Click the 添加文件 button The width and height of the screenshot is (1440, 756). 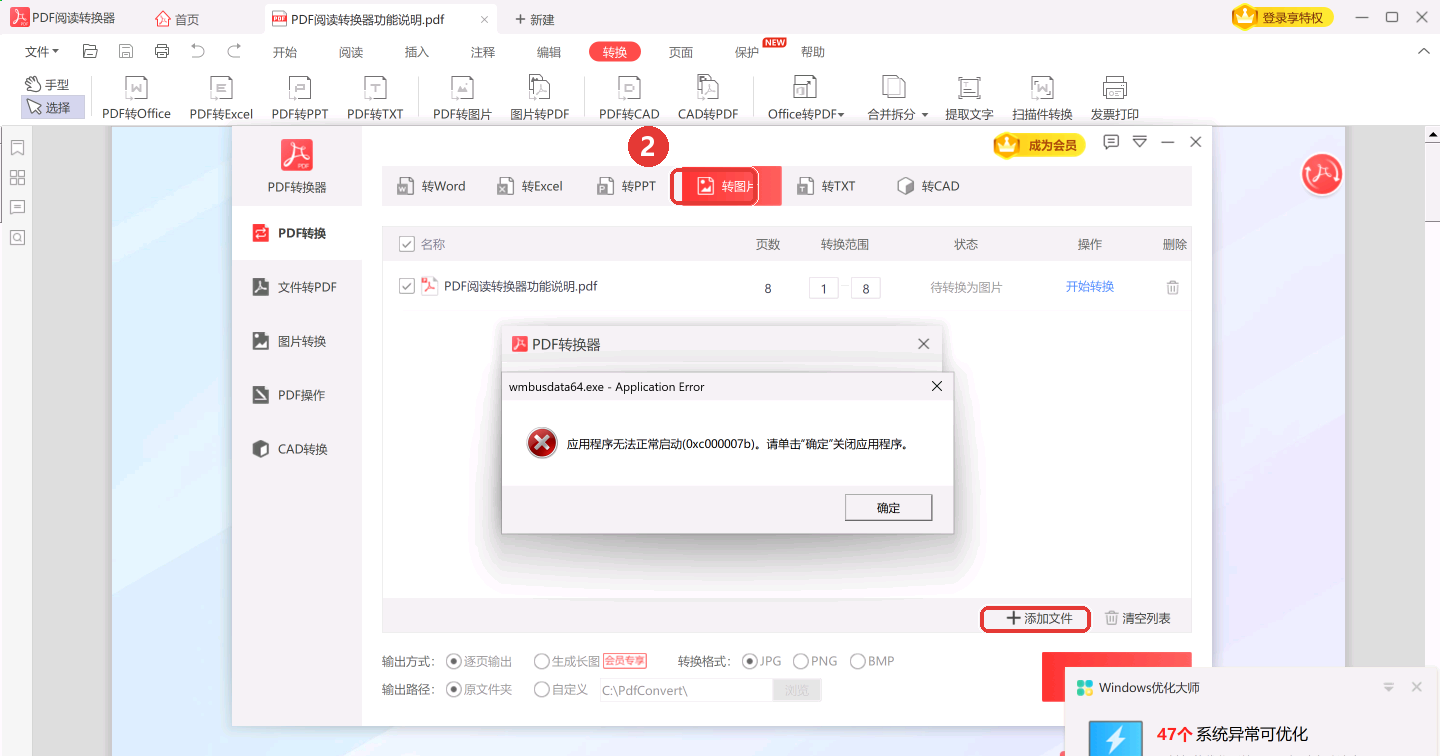[x=1035, y=619]
